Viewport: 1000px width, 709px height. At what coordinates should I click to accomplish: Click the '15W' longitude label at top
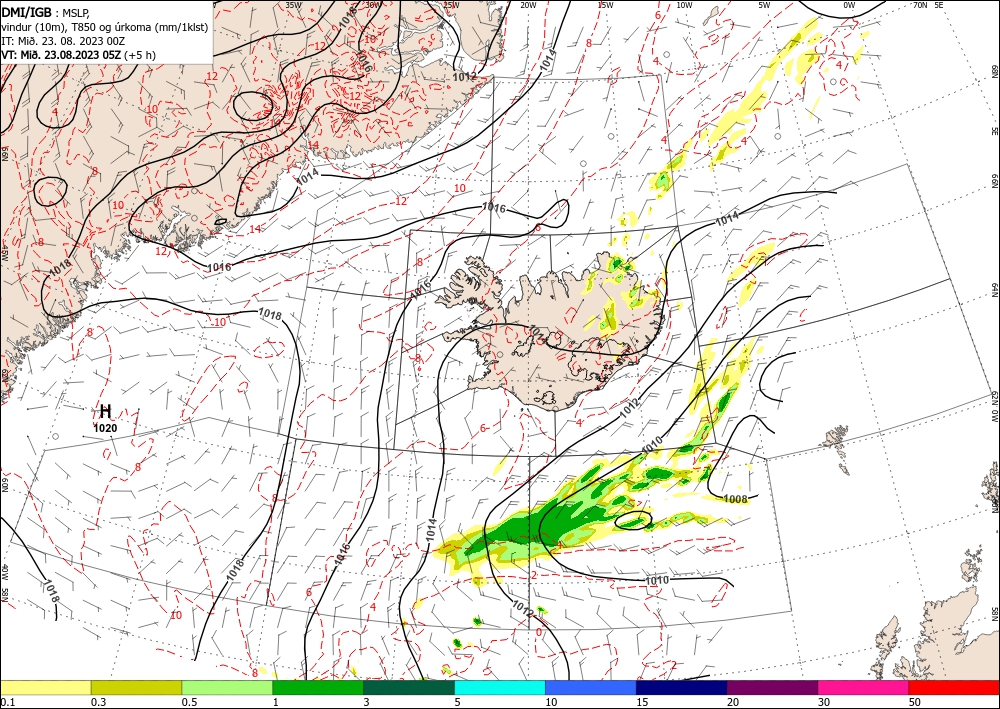[605, 5]
